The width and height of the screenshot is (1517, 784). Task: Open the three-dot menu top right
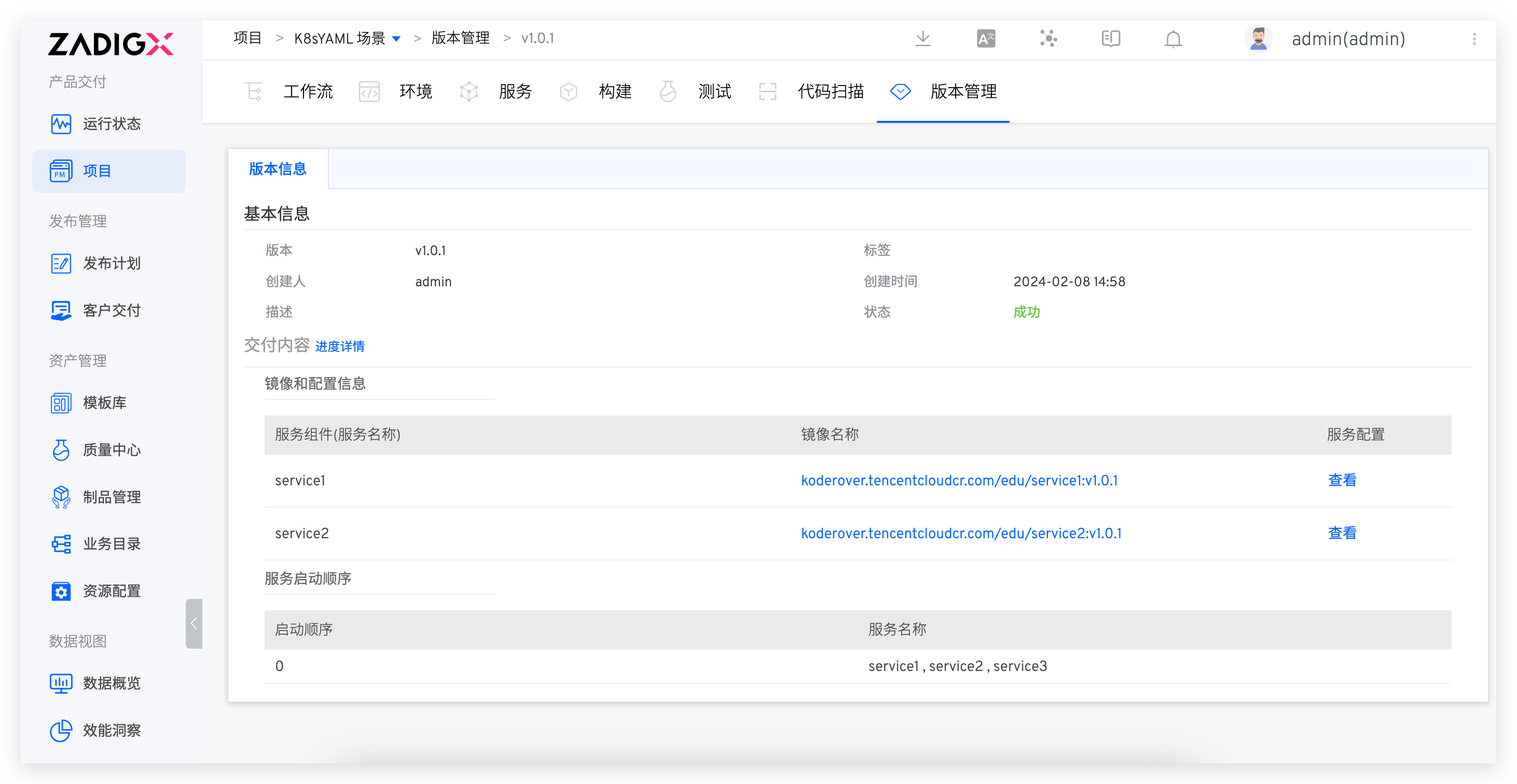coord(1474,39)
